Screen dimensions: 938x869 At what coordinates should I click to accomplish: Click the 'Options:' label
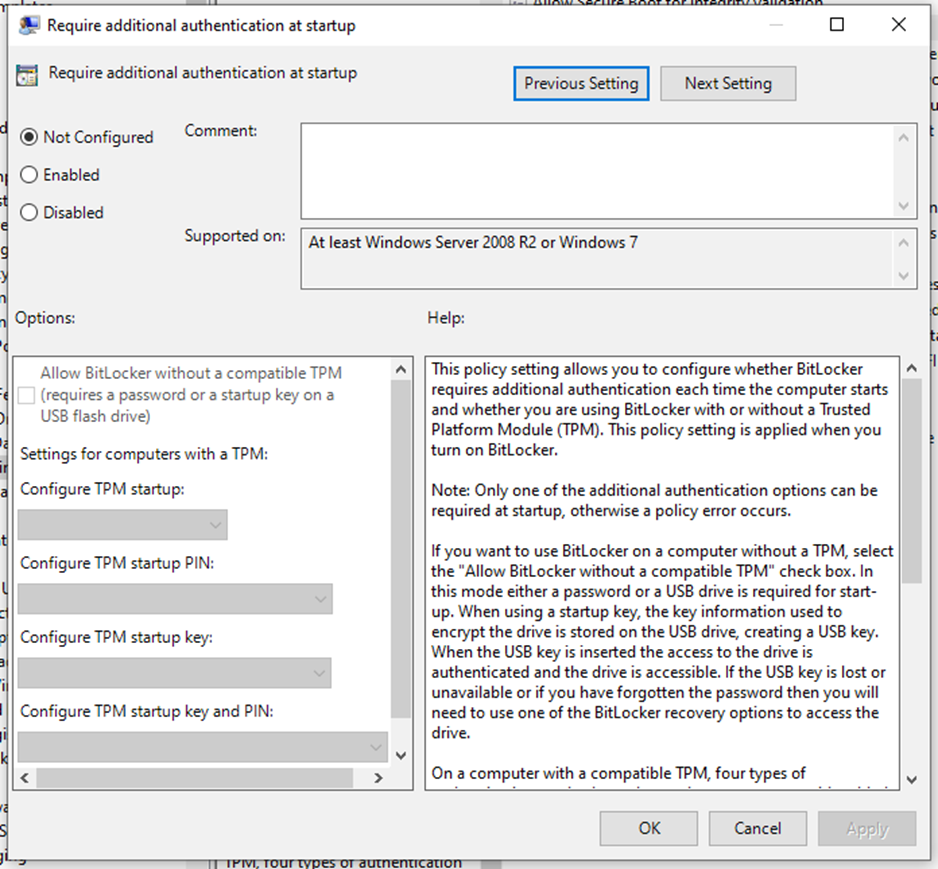coord(45,318)
